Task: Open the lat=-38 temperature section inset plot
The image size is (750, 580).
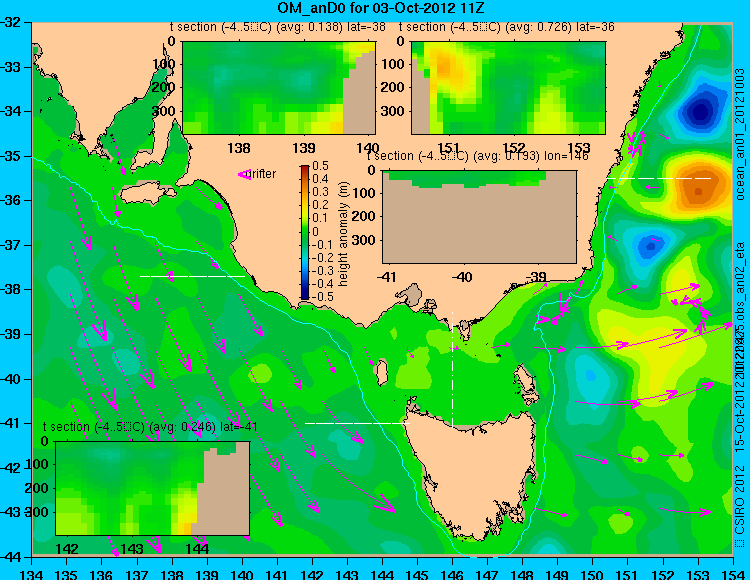Action: click(x=279, y=88)
